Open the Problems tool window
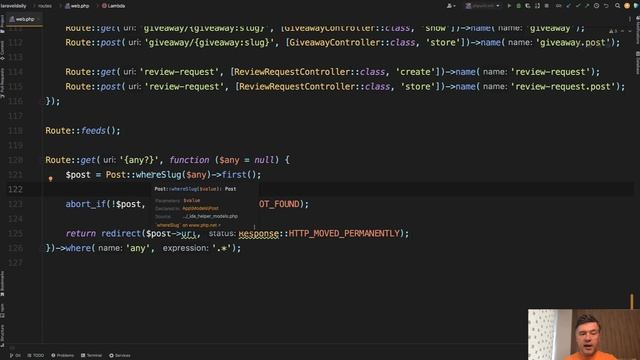Viewport: 640px width, 360px height. point(63,356)
